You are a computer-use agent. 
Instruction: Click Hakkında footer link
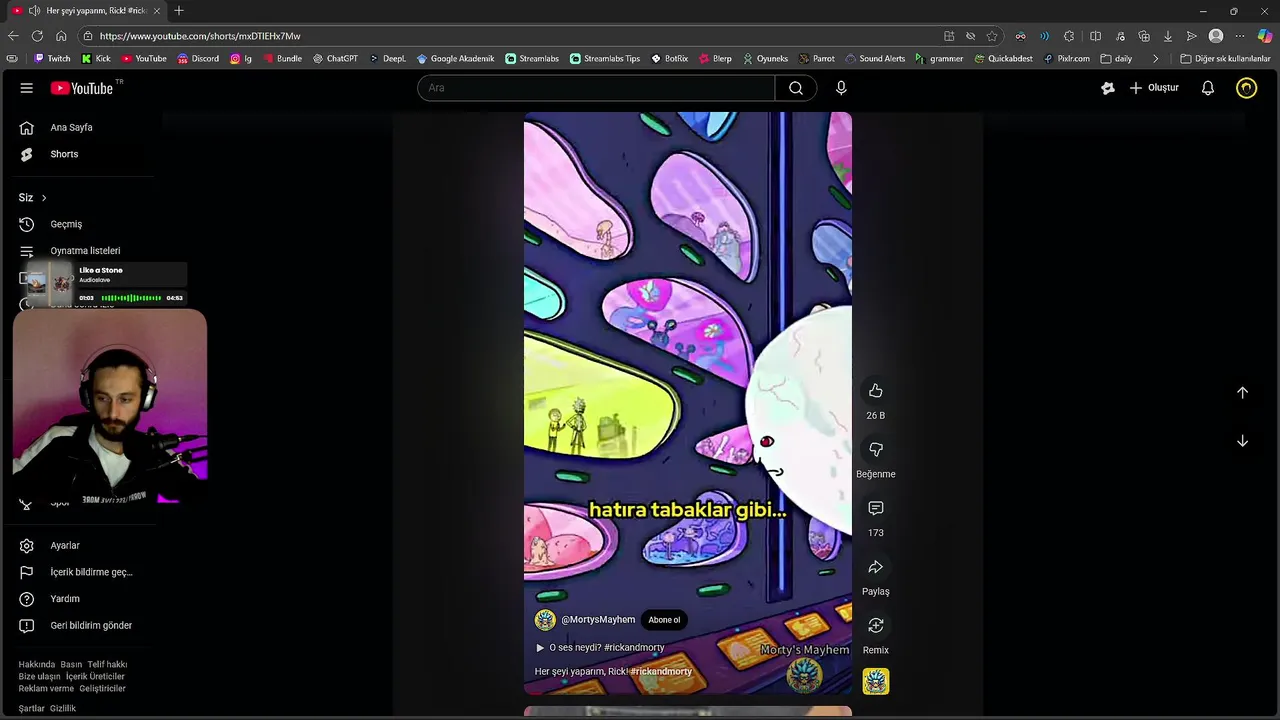(x=36, y=665)
